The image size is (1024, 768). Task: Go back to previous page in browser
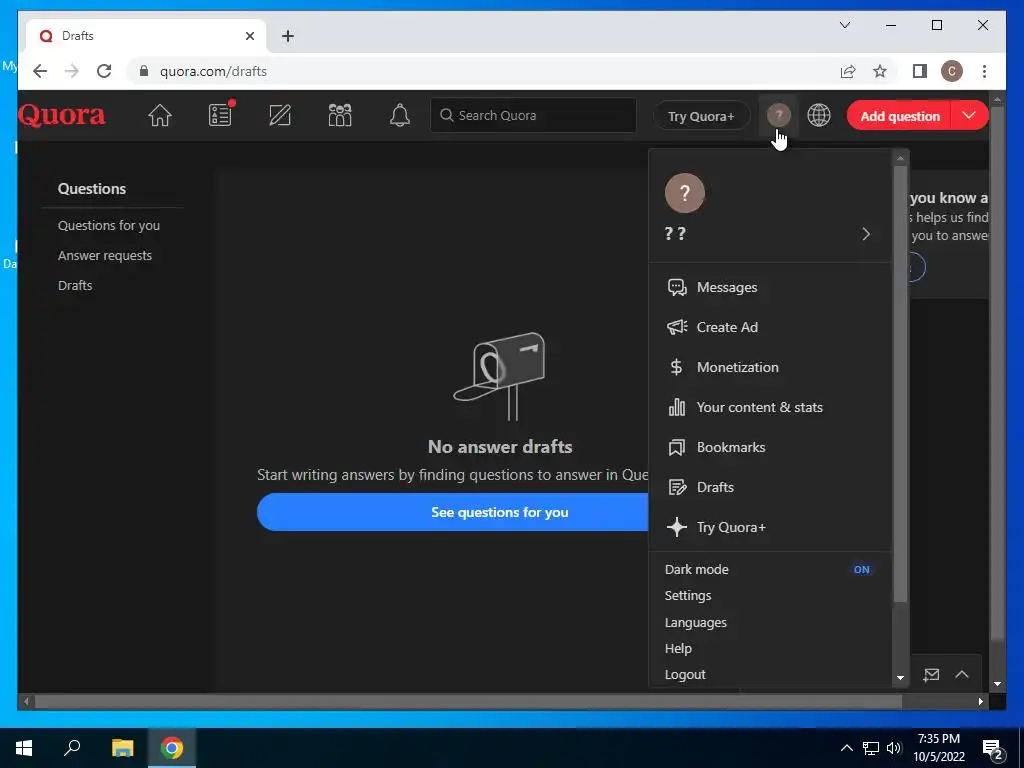[40, 71]
